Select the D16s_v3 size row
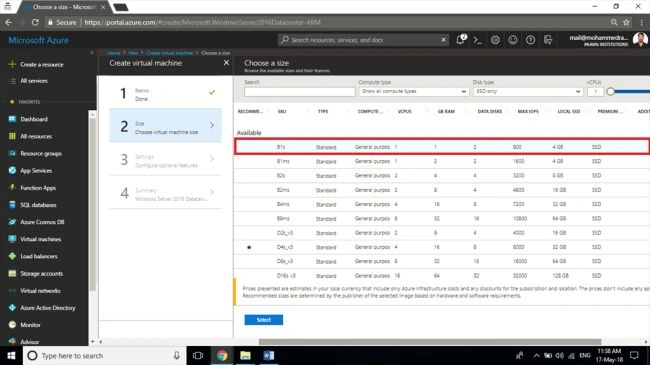 point(442,275)
